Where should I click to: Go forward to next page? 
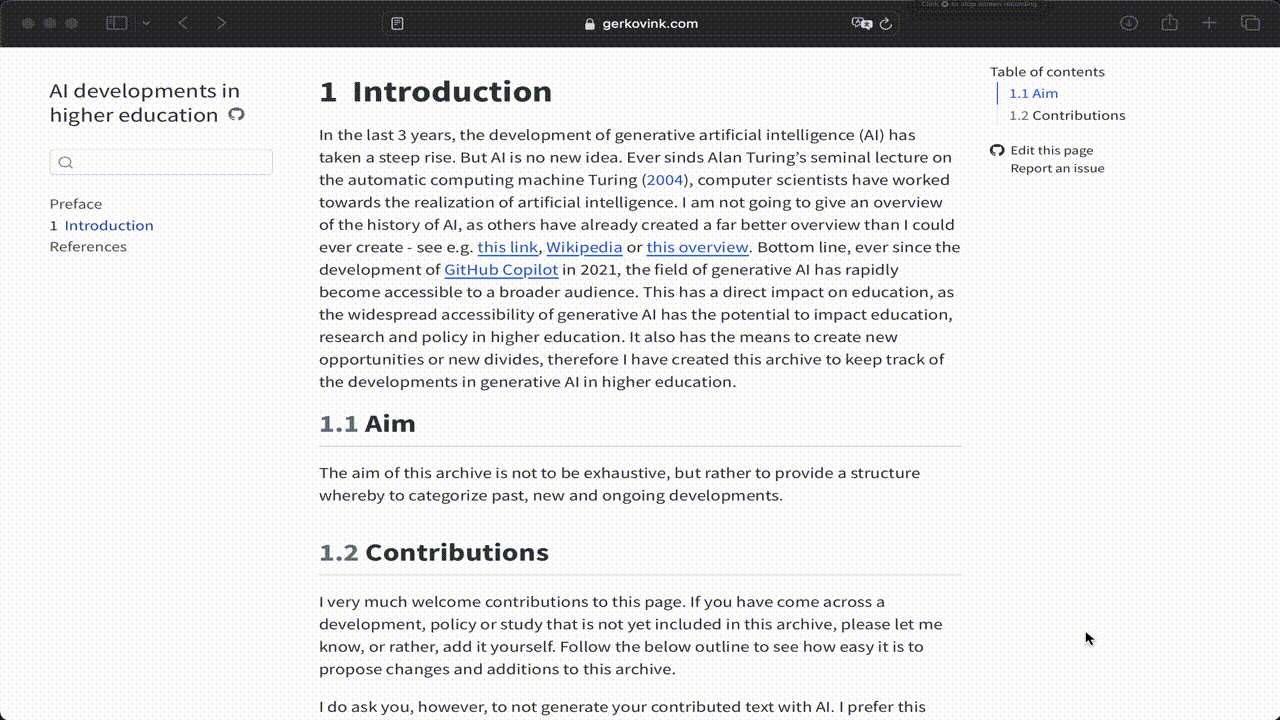(221, 23)
